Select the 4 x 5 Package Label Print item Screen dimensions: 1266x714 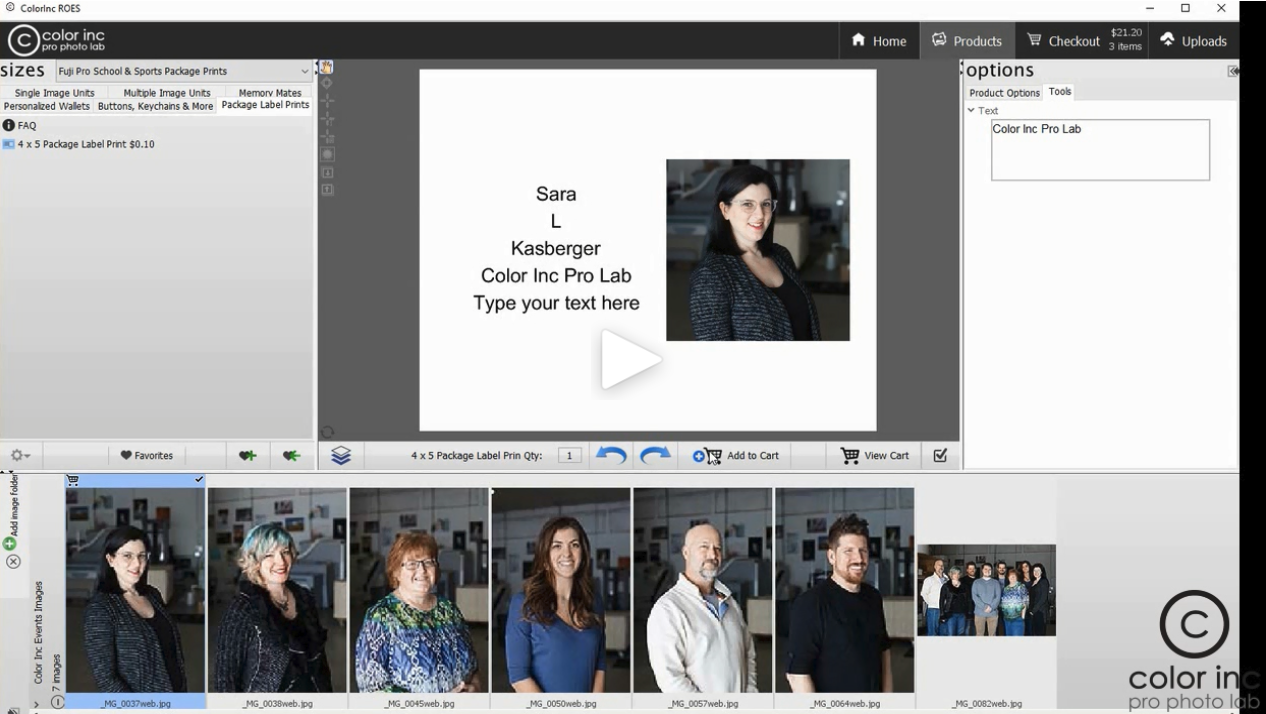click(85, 144)
